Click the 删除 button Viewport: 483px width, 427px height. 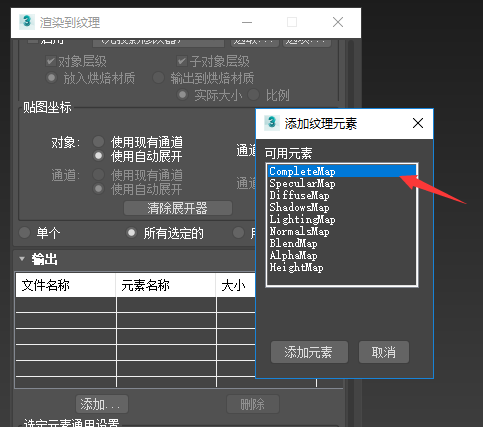pyautogui.click(x=253, y=404)
